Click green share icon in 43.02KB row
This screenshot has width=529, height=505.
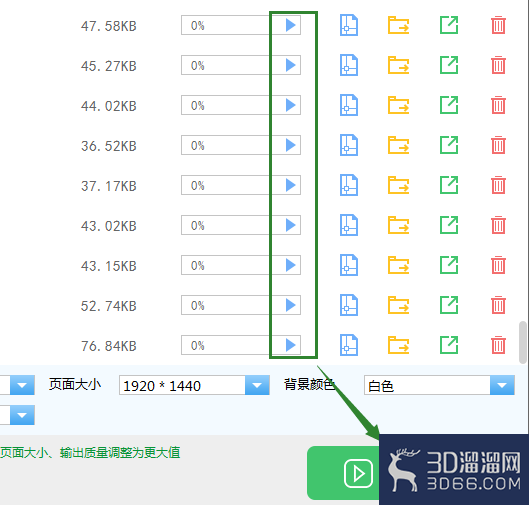[x=449, y=225]
